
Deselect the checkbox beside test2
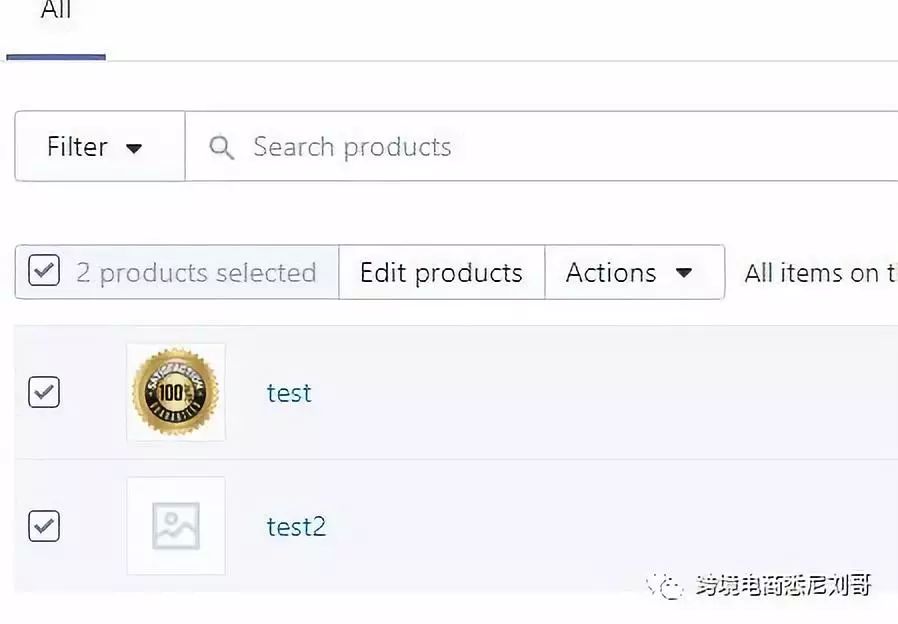[43, 526]
